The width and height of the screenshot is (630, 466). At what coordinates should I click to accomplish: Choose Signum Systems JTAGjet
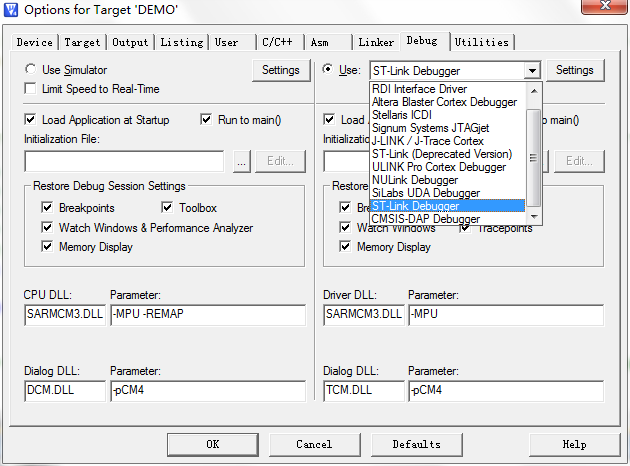(x=447, y=128)
